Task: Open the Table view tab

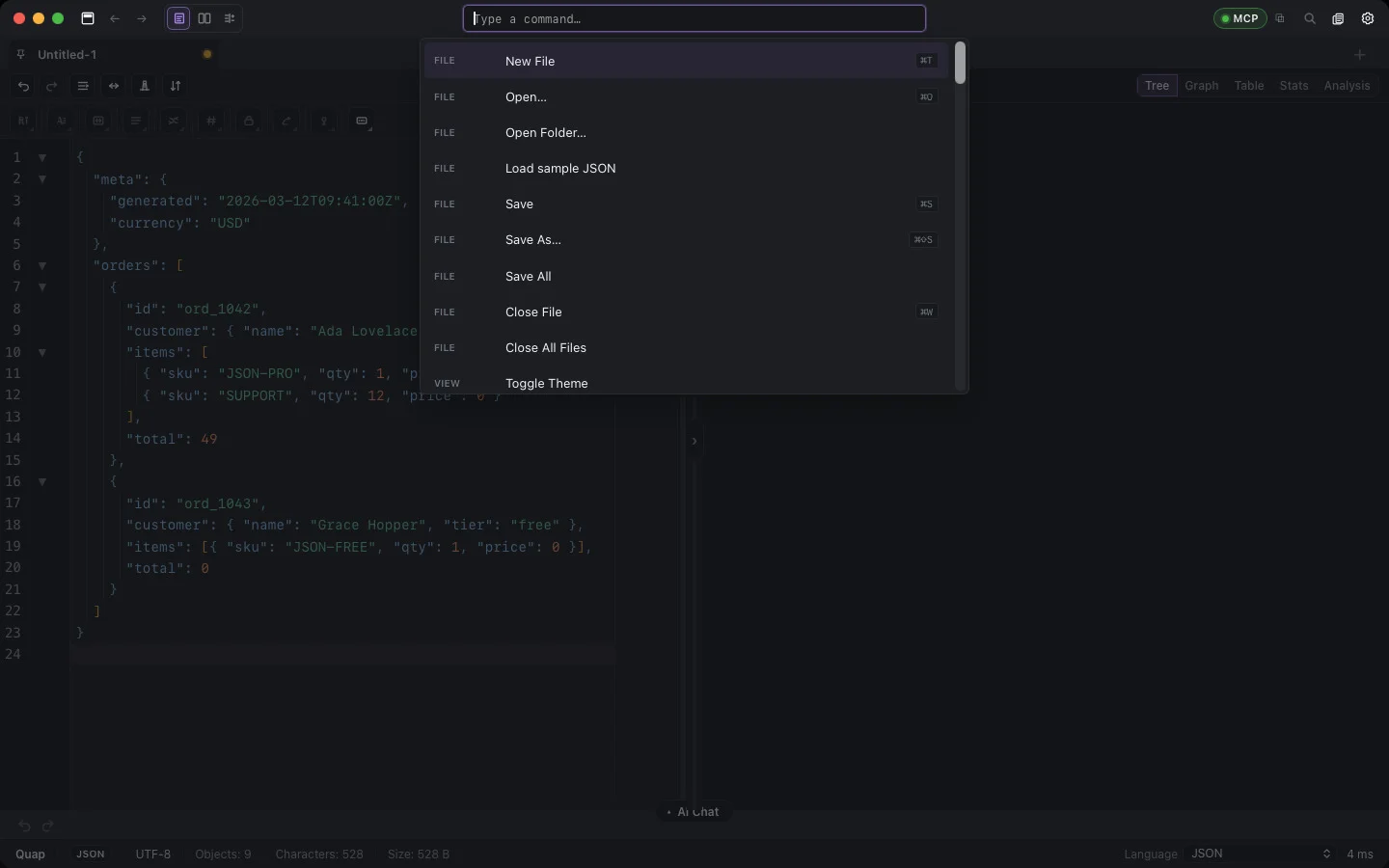Action: 1249,86
